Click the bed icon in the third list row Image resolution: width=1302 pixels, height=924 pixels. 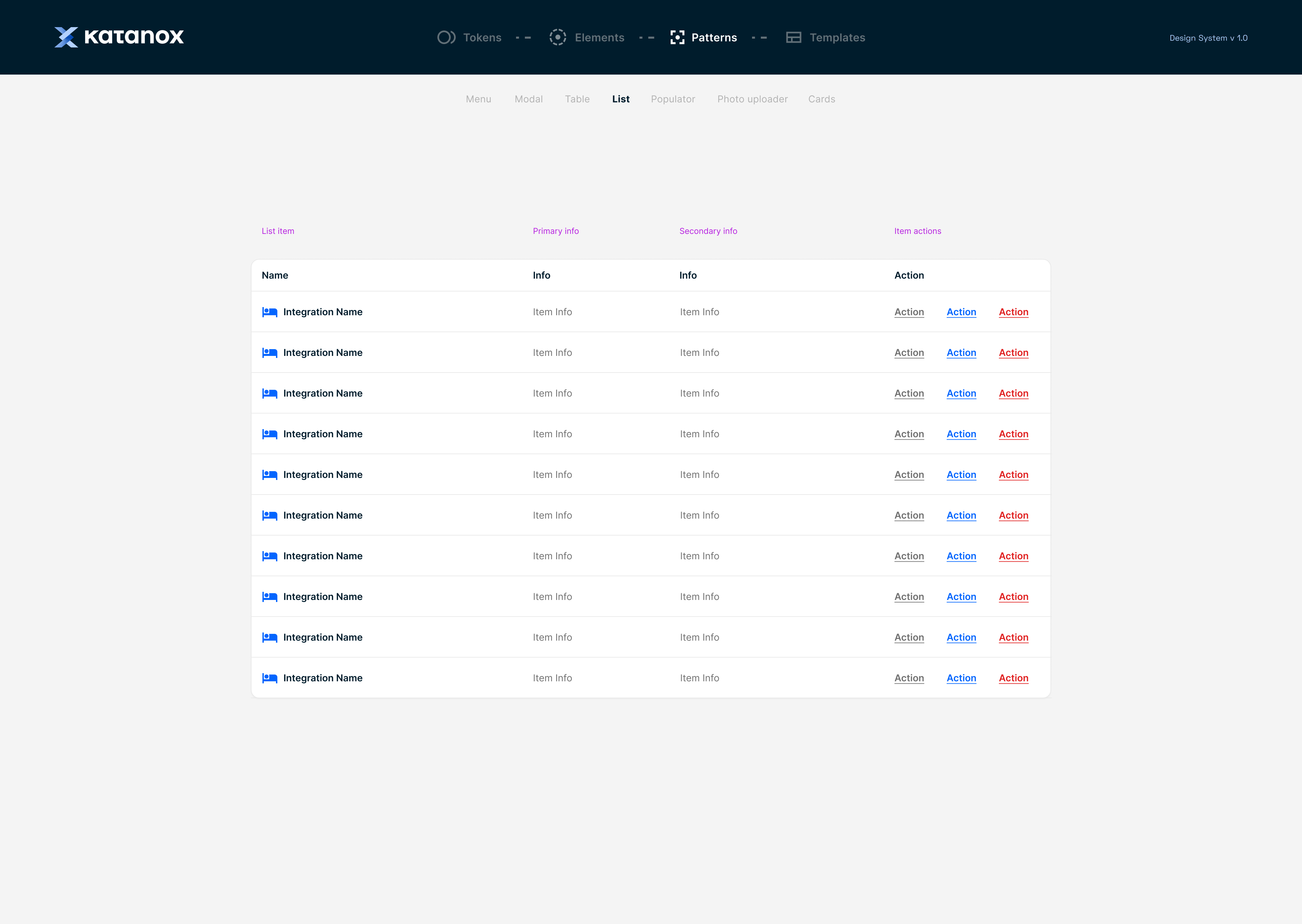(270, 393)
